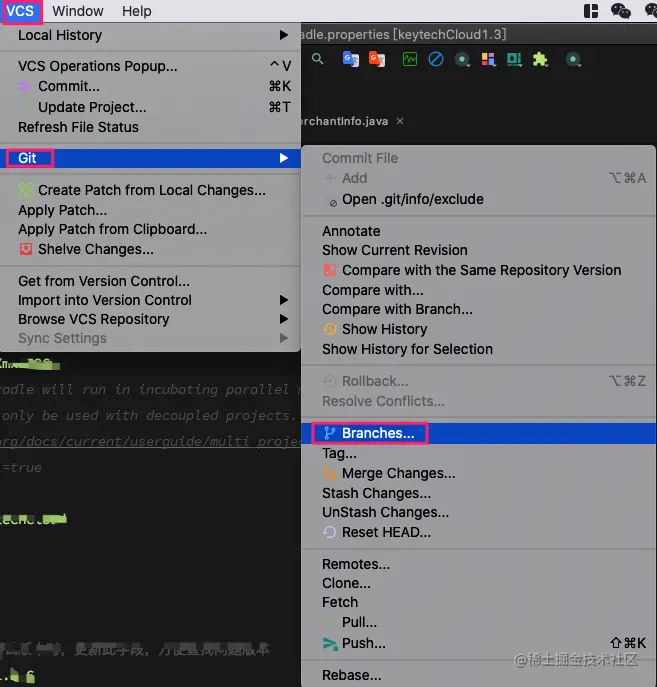Screen dimensions: 657x687
Task: Click the search magnifier toolbar icon
Action: coord(318,59)
